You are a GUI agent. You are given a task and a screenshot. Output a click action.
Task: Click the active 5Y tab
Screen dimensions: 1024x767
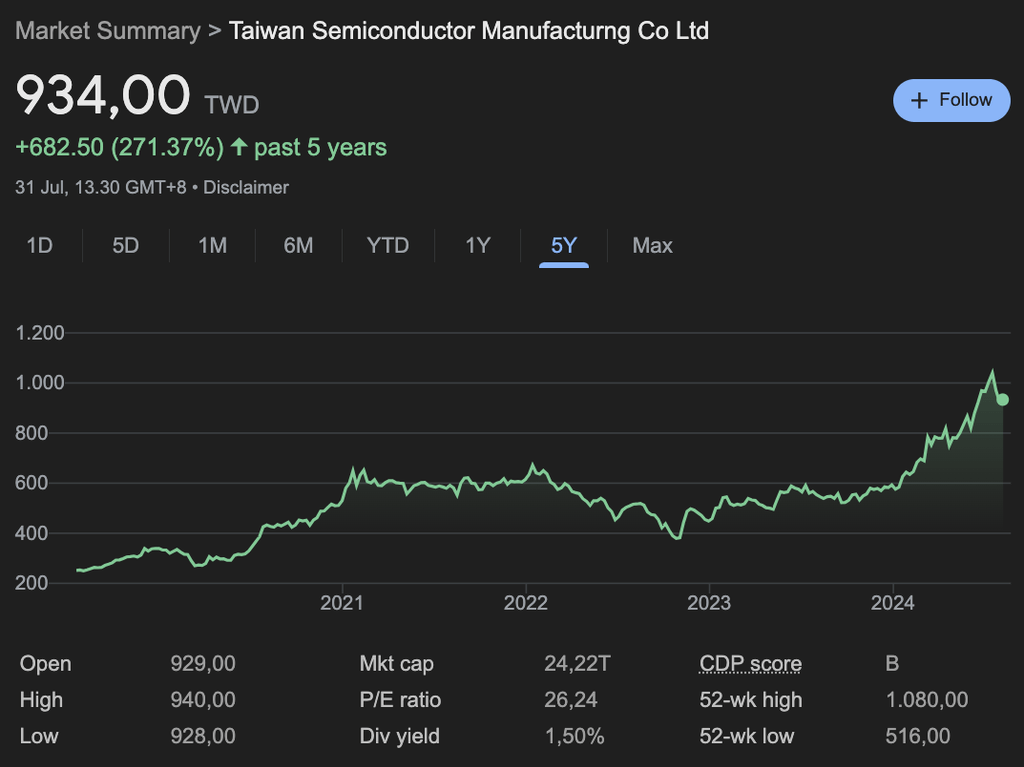[564, 245]
